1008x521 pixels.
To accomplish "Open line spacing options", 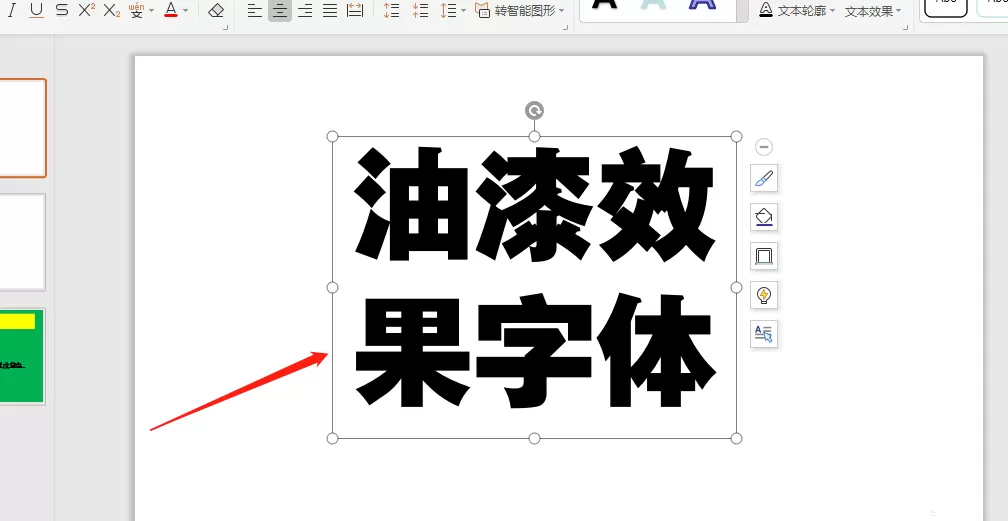I will click(448, 10).
